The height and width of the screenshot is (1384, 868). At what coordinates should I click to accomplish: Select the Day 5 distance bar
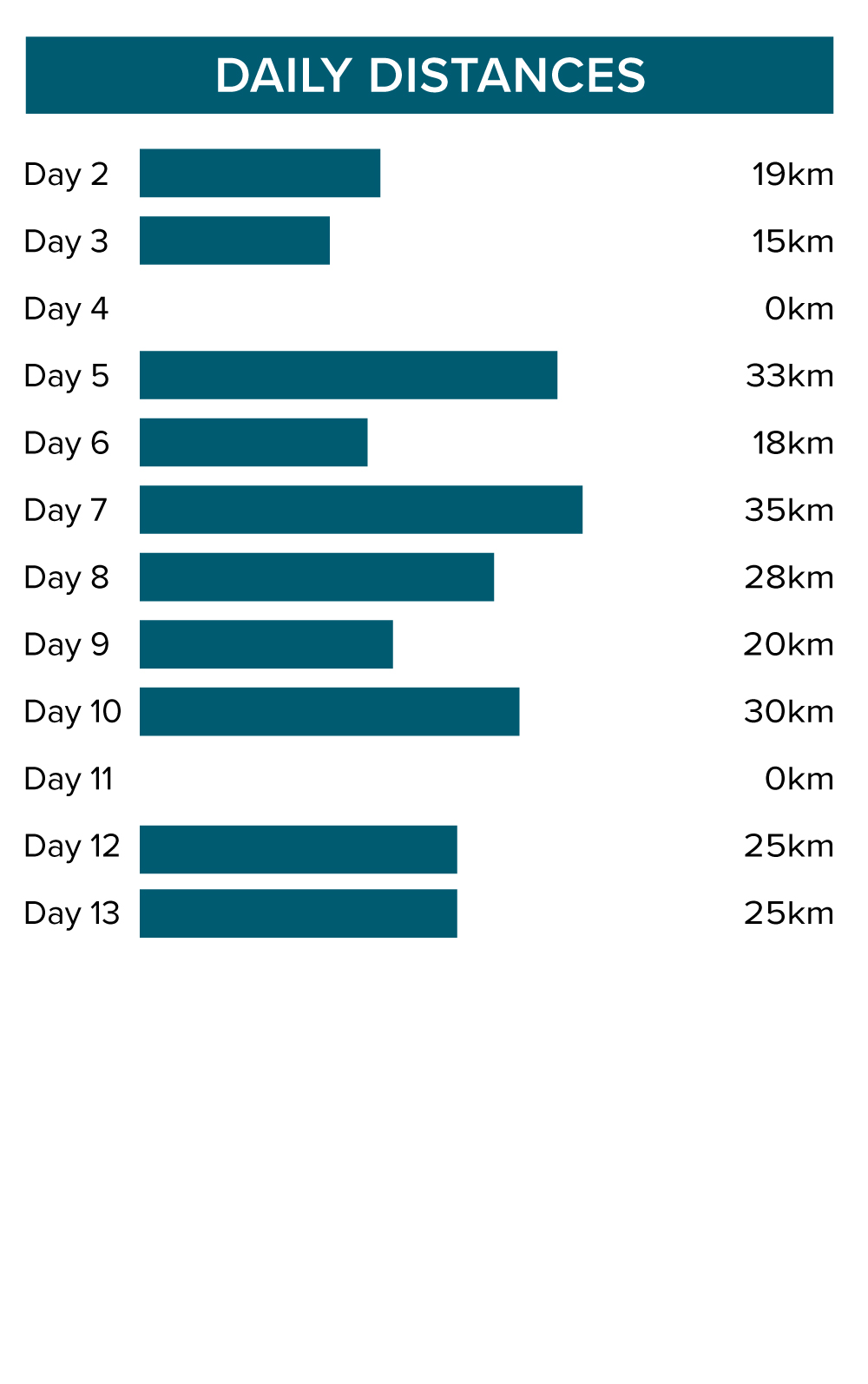[348, 375]
